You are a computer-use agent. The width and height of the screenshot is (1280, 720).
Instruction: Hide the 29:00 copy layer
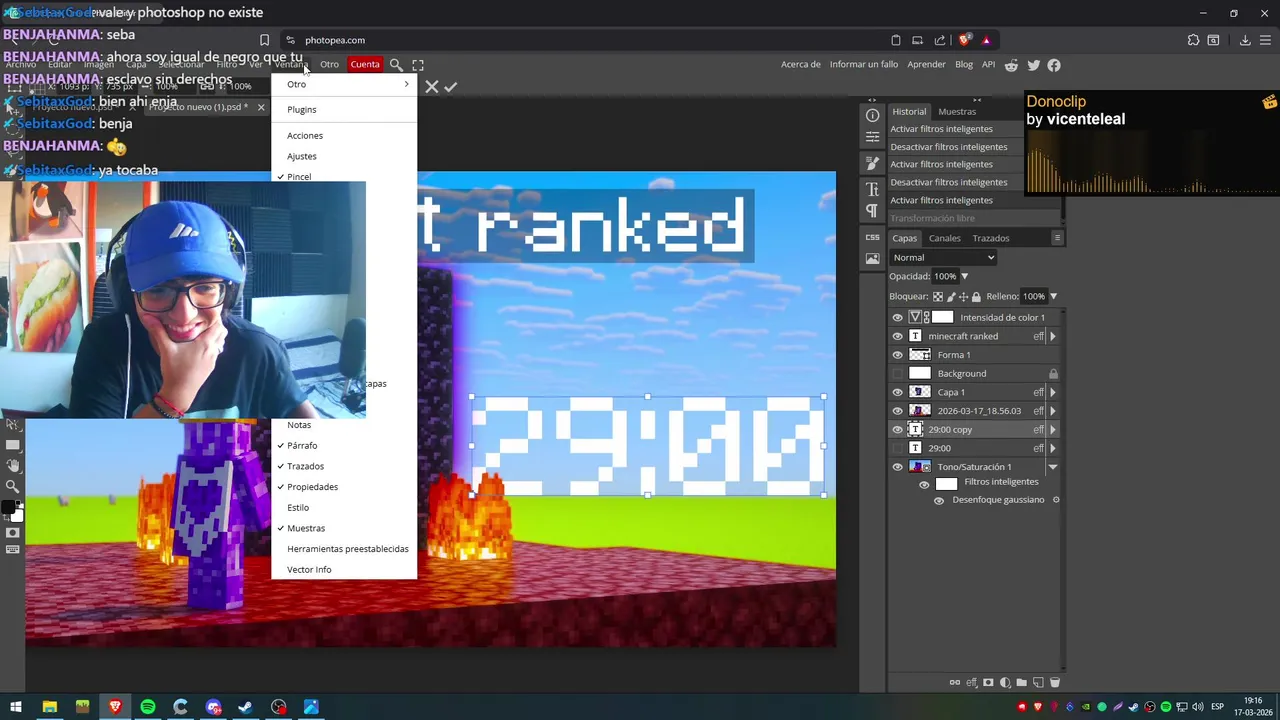point(897,429)
